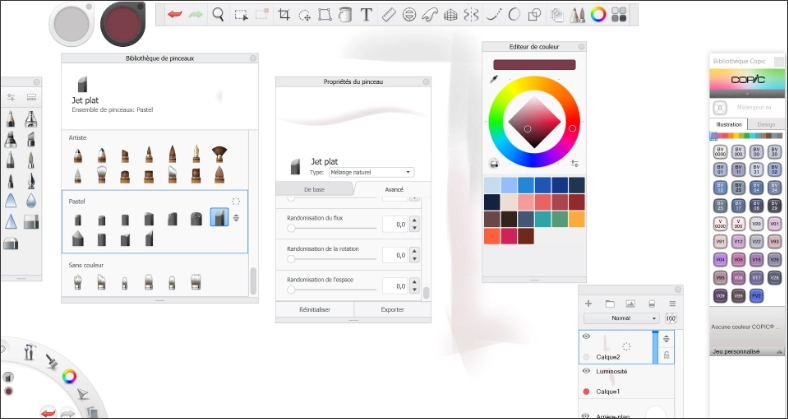Toggle the lock on Calque2 layer
This screenshot has height=419, width=788.
tap(667, 354)
